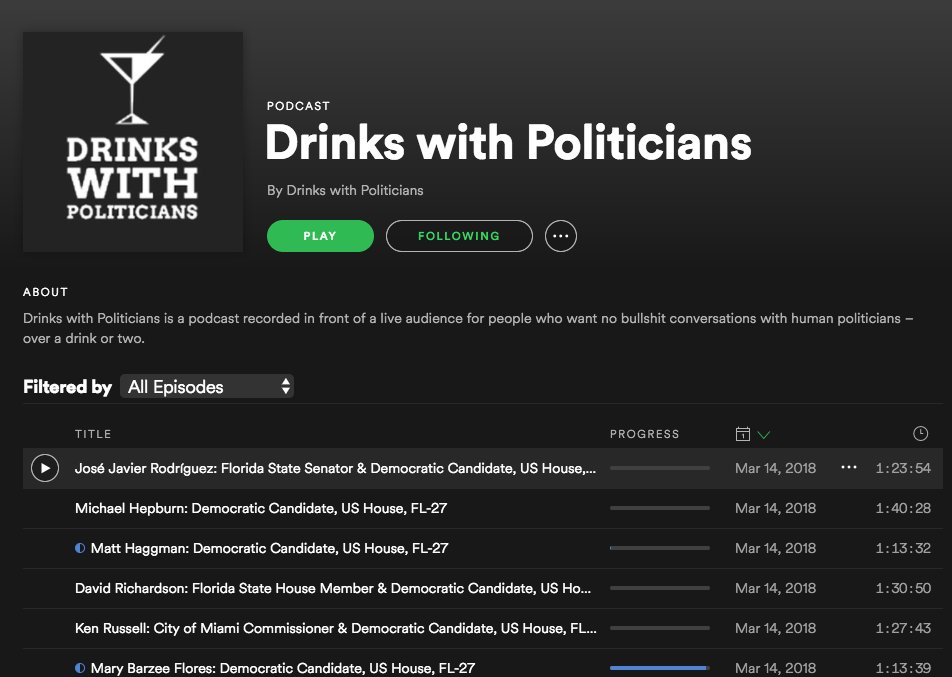Viewport: 952px width, 677px height.
Task: Select the Michael Hepburn episode title
Action: [261, 508]
